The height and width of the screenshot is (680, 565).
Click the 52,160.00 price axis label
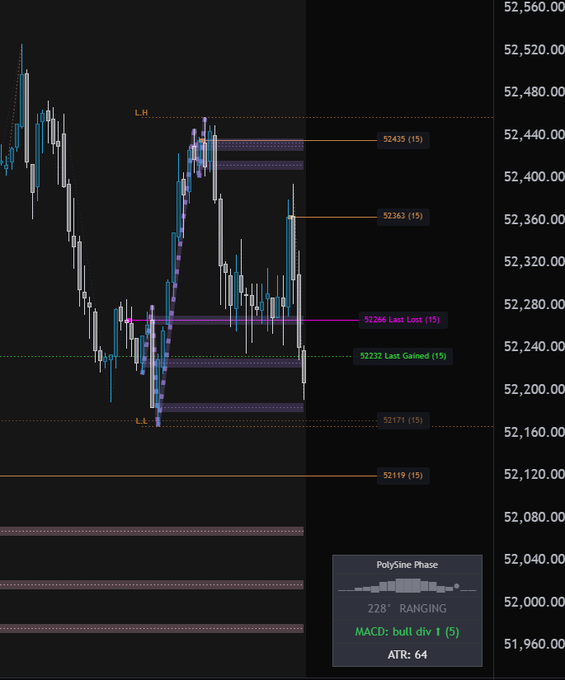[x=534, y=432]
